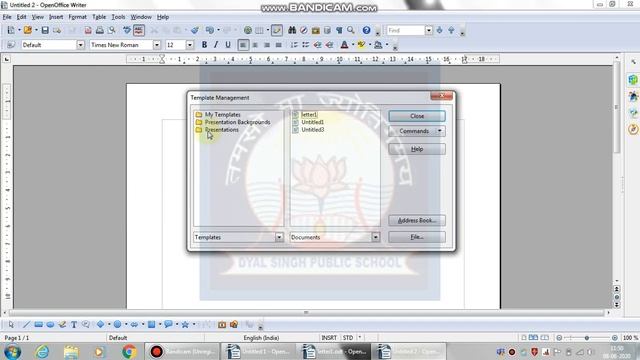Click the Find text input field
The image size is (640, 360).
click(x=406, y=30)
